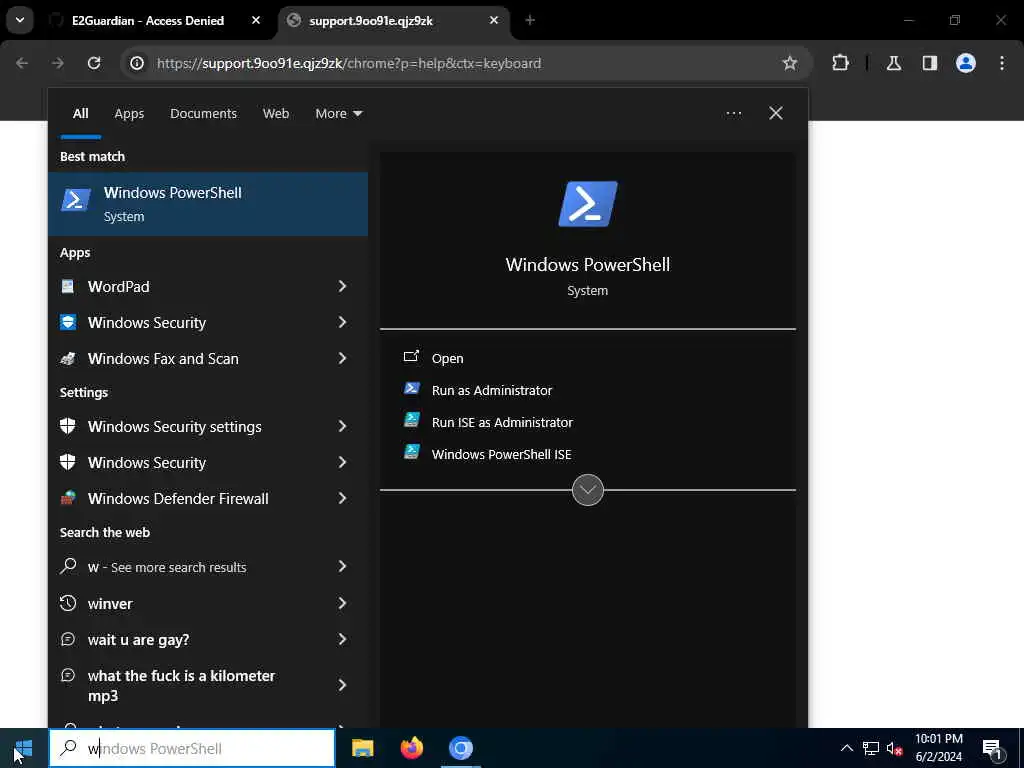Expand the winver suggestion arrow
The width and height of the screenshot is (1024, 768).
click(342, 603)
